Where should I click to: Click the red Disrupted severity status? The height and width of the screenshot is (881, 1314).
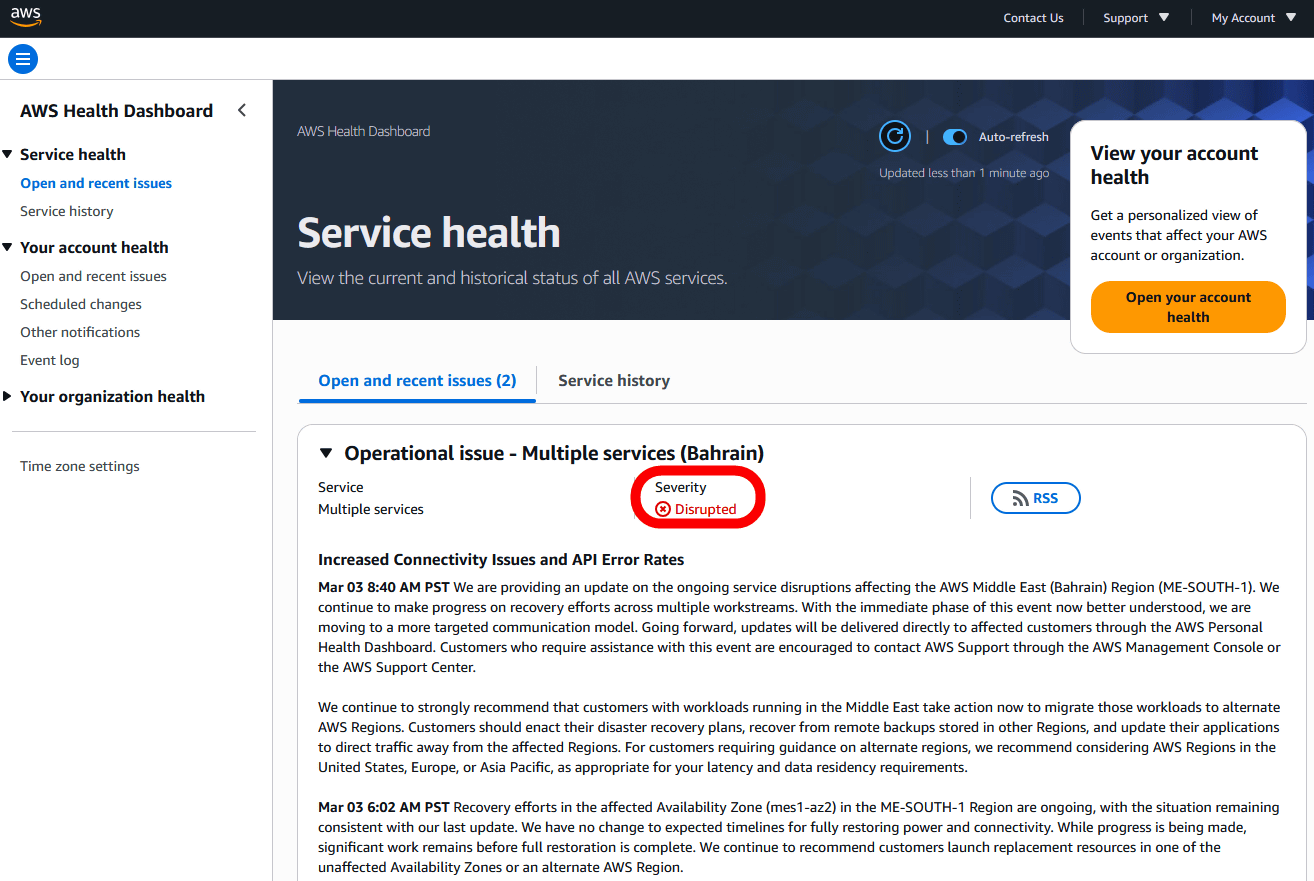(x=696, y=509)
